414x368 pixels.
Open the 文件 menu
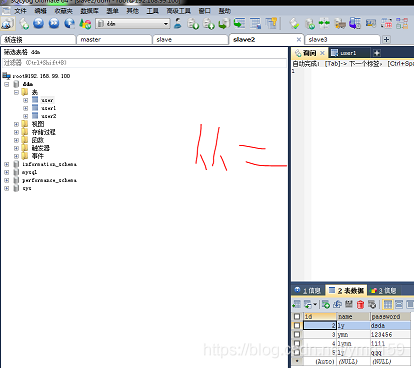point(20,11)
